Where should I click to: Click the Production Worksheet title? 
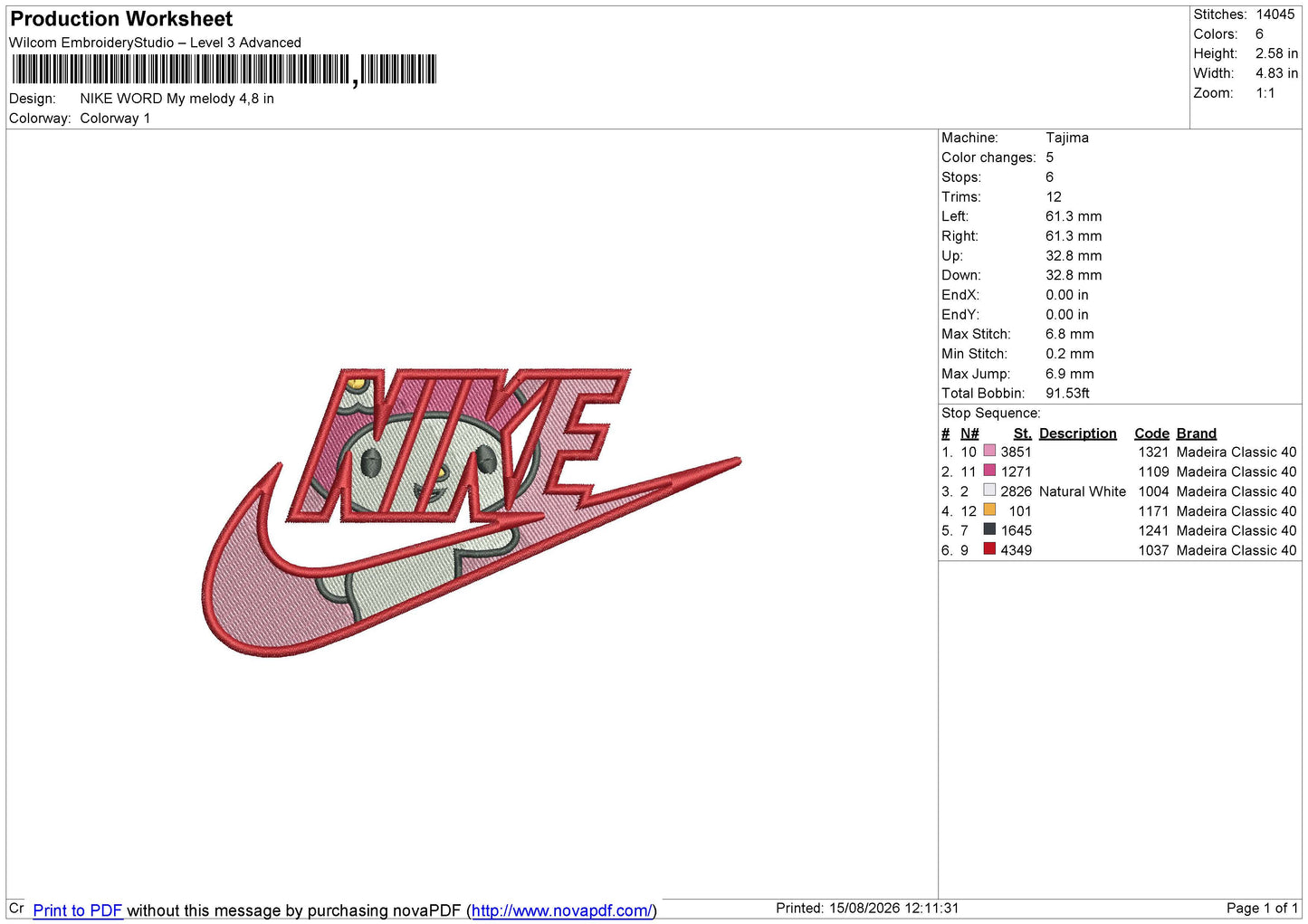click(121, 19)
